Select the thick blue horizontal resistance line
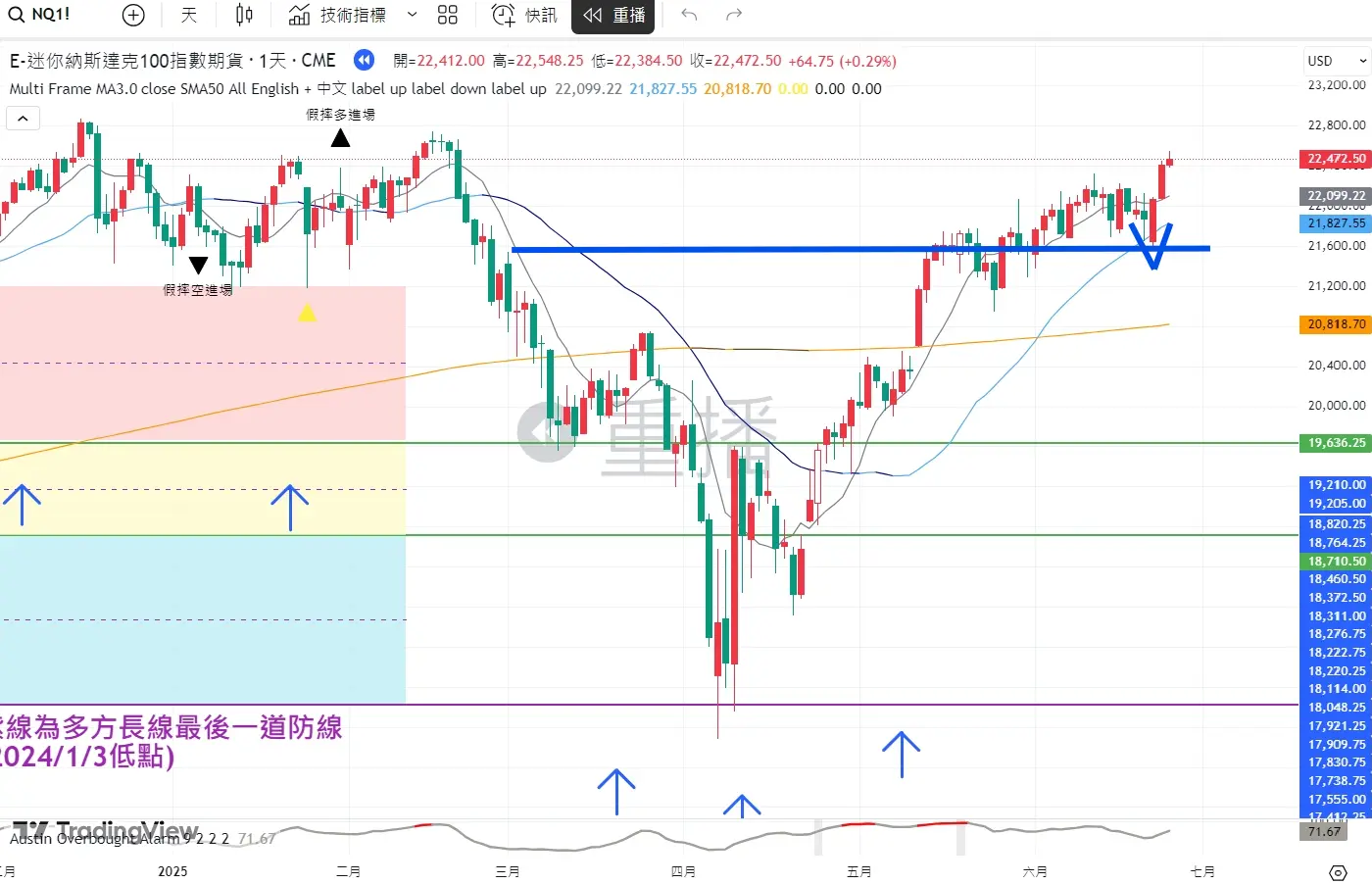Image resolution: width=1372 pixels, height=884 pixels. [784, 249]
